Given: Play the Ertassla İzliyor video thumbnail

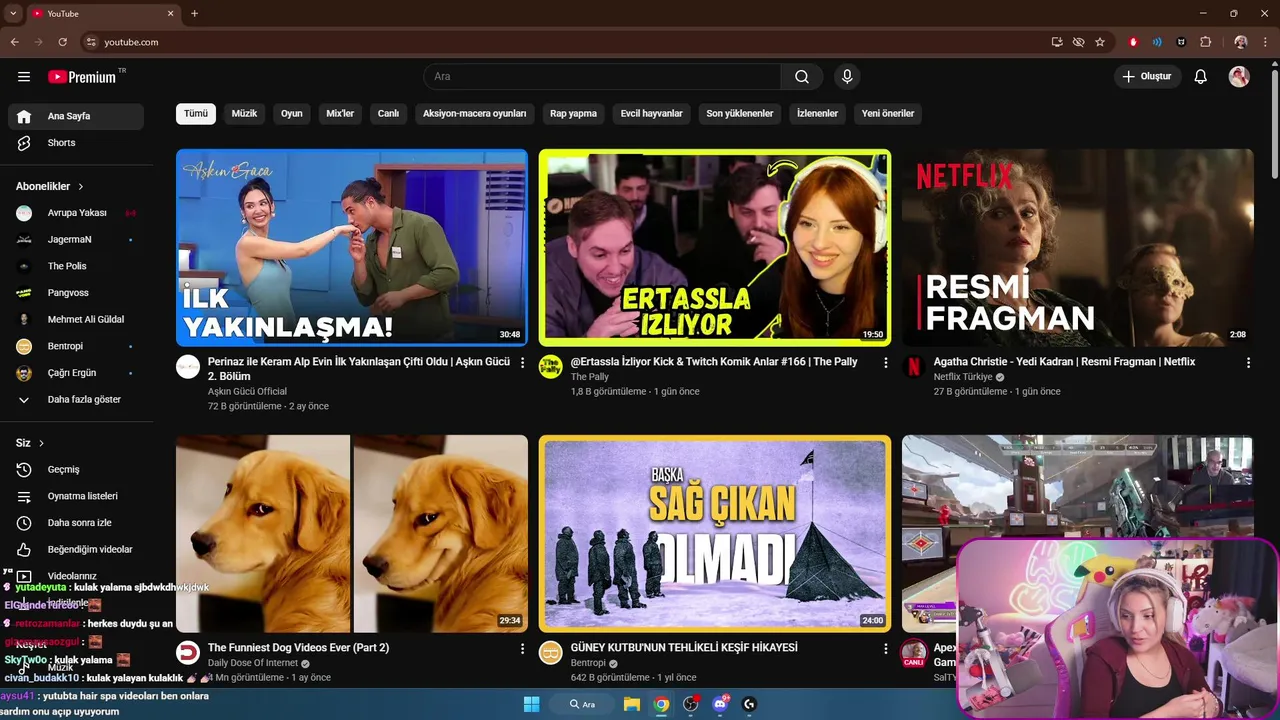Looking at the screenshot, I should pyautogui.click(x=714, y=248).
